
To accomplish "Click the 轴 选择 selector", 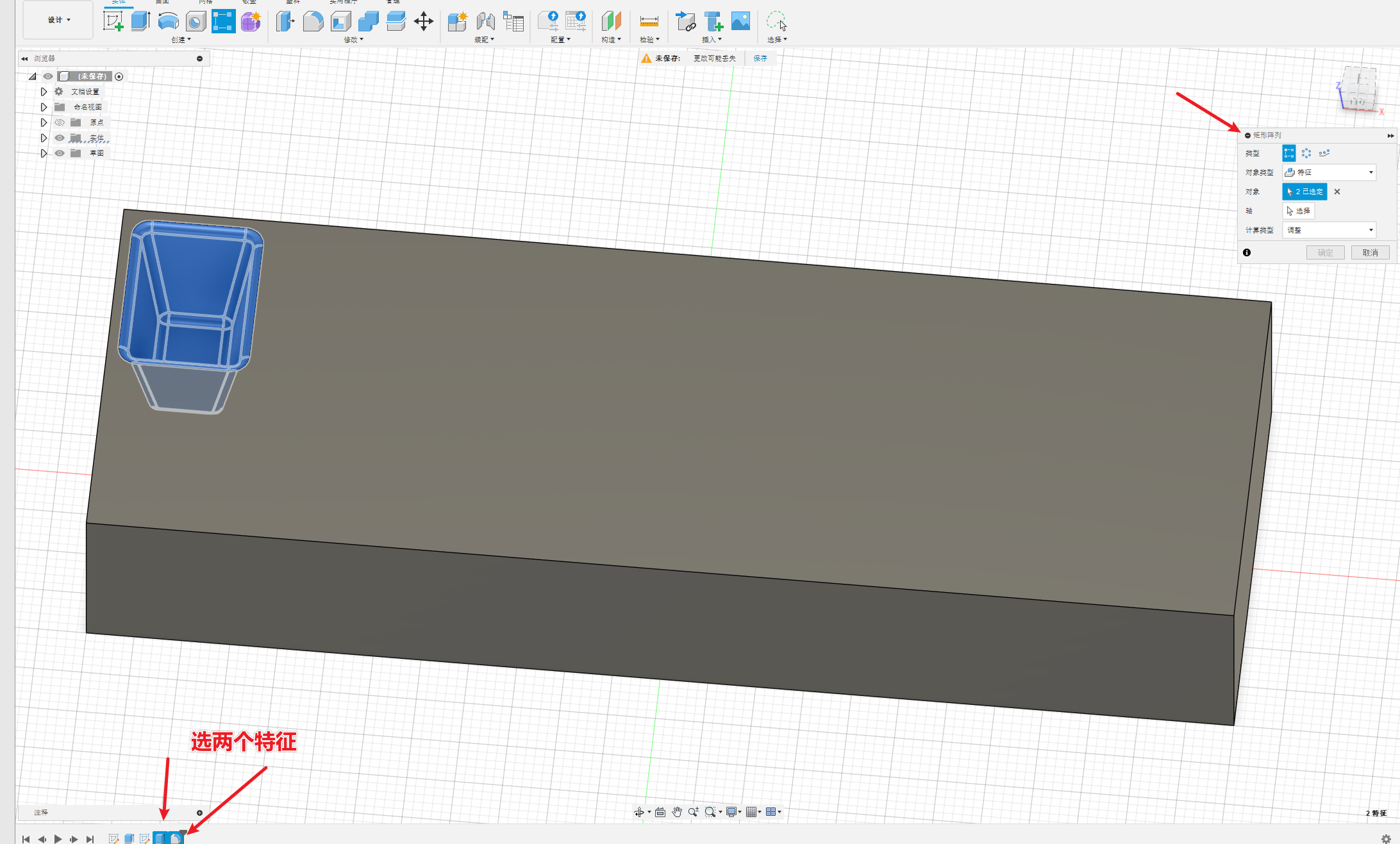I will (x=1299, y=211).
